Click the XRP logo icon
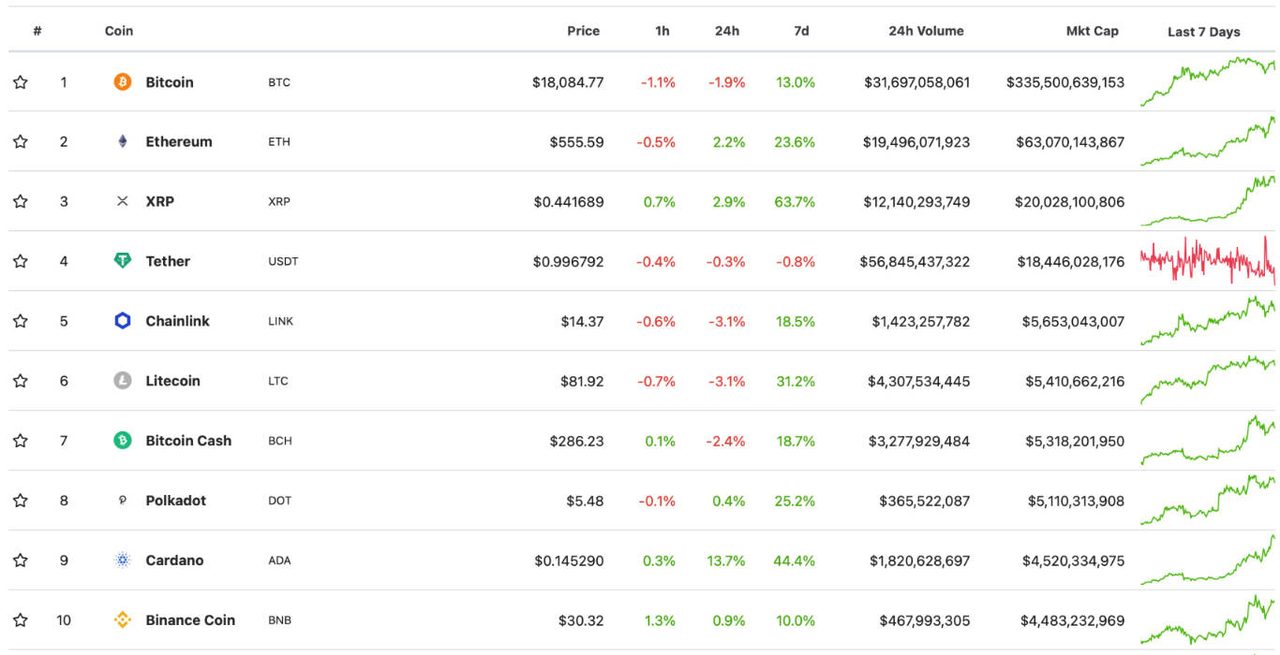 click(x=122, y=202)
